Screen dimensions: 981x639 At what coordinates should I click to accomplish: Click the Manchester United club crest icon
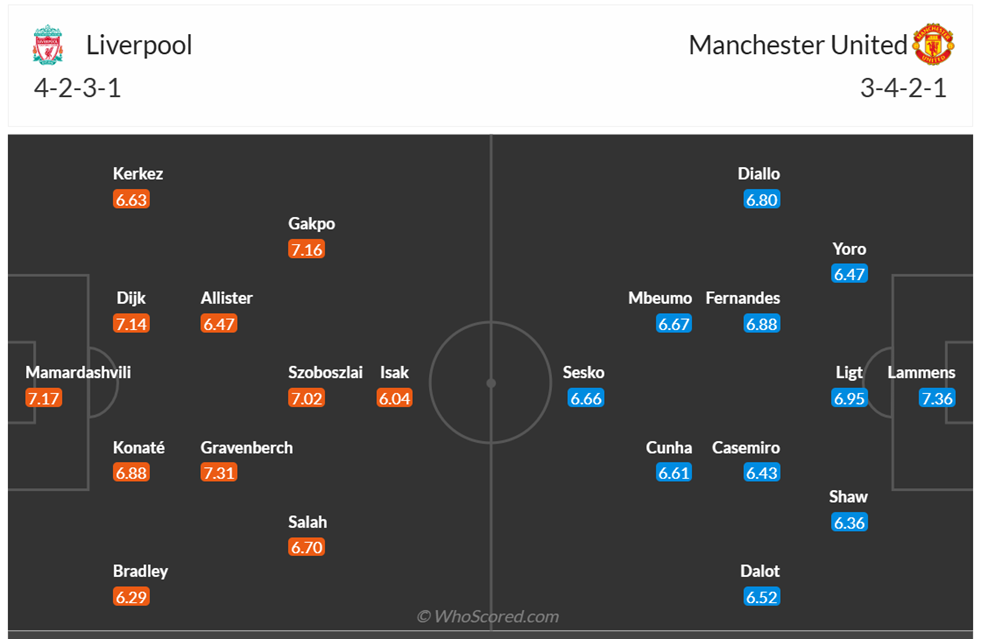[932, 45]
